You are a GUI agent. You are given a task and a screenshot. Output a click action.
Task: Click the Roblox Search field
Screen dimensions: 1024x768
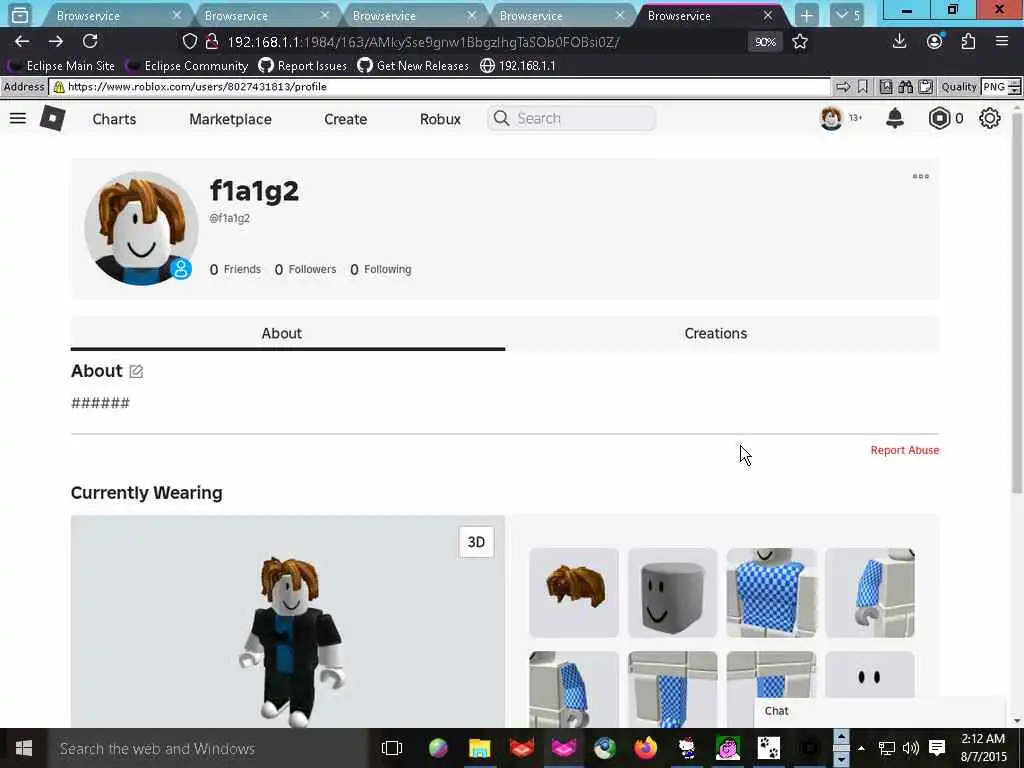571,118
